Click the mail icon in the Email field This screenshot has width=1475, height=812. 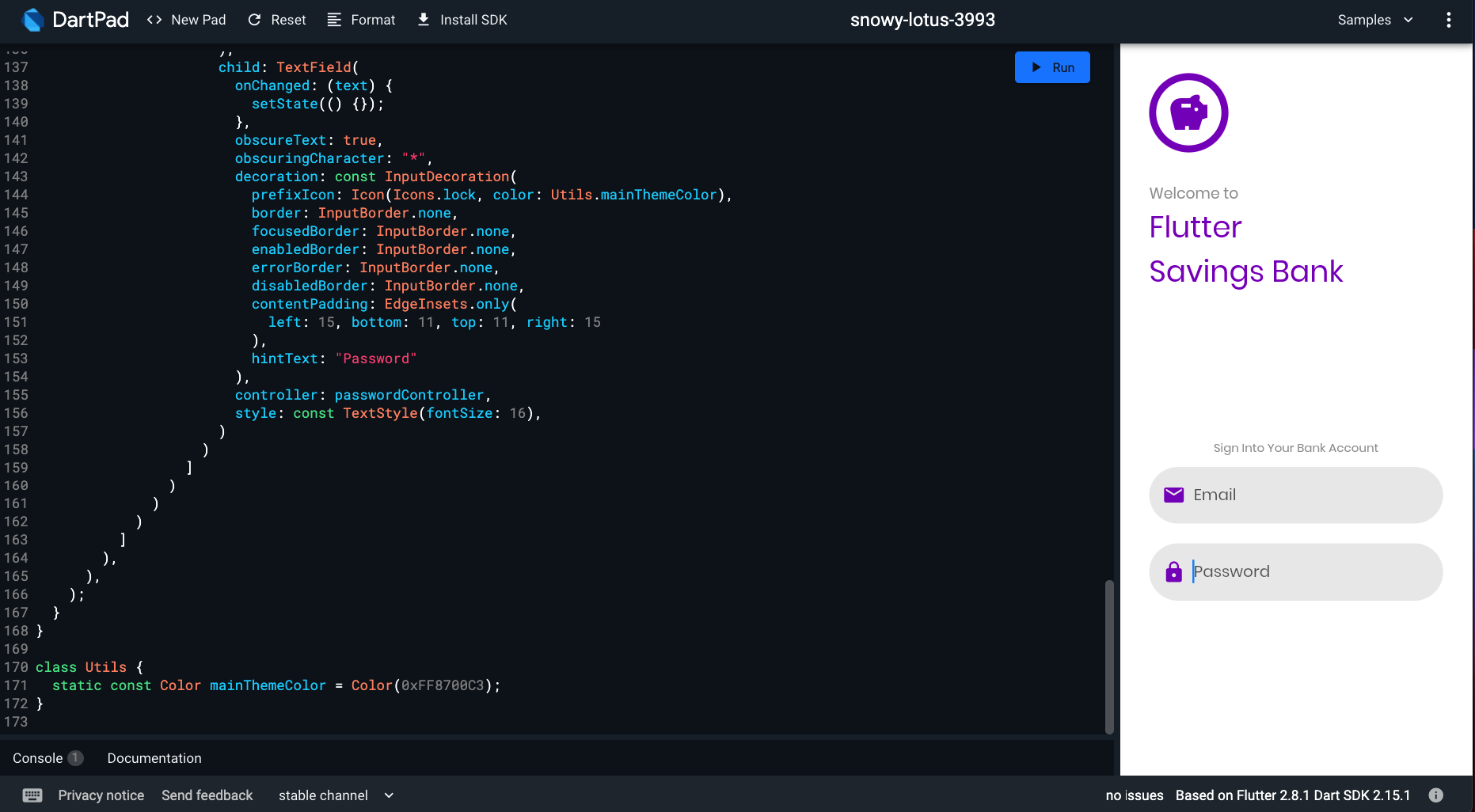[1173, 495]
